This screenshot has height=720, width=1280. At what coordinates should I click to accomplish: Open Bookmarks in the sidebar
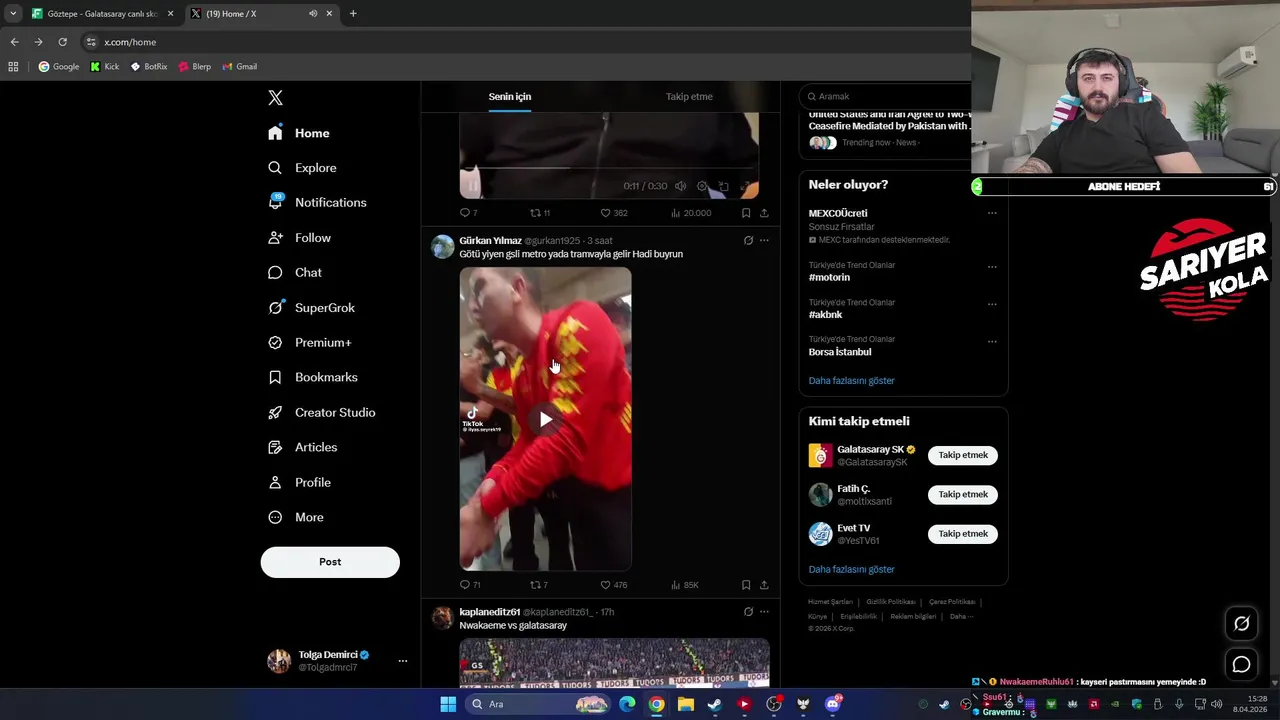click(312, 377)
